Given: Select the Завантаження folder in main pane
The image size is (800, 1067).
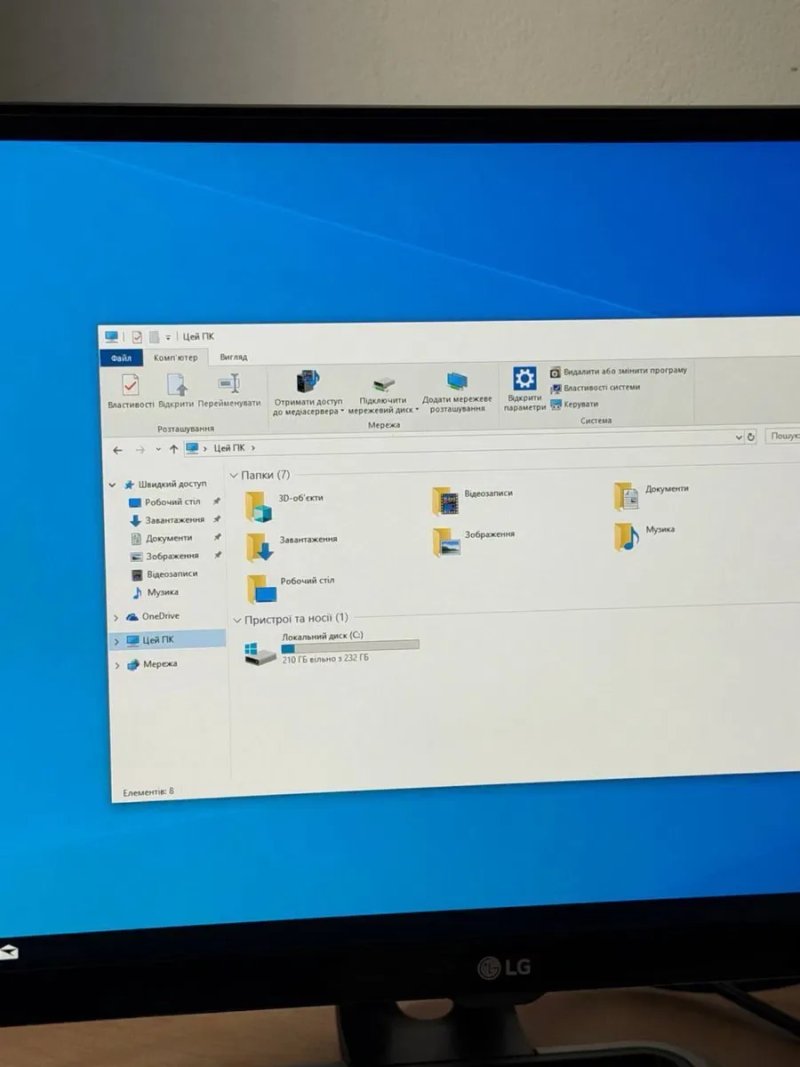Looking at the screenshot, I should coord(292,546).
